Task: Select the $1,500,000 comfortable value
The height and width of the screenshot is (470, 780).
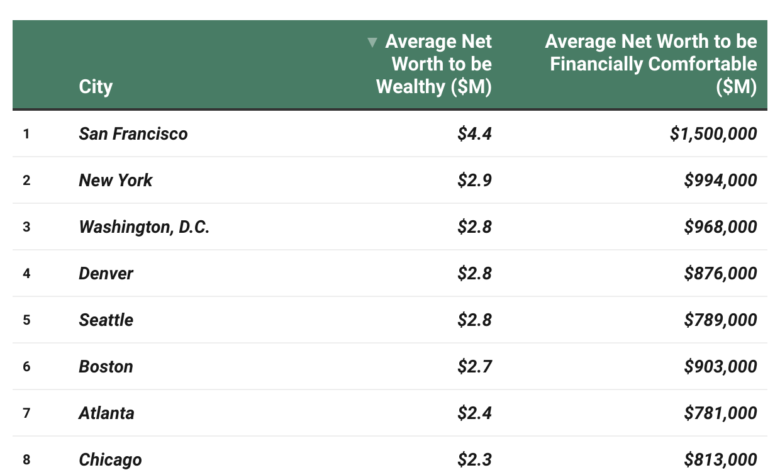Action: click(713, 133)
